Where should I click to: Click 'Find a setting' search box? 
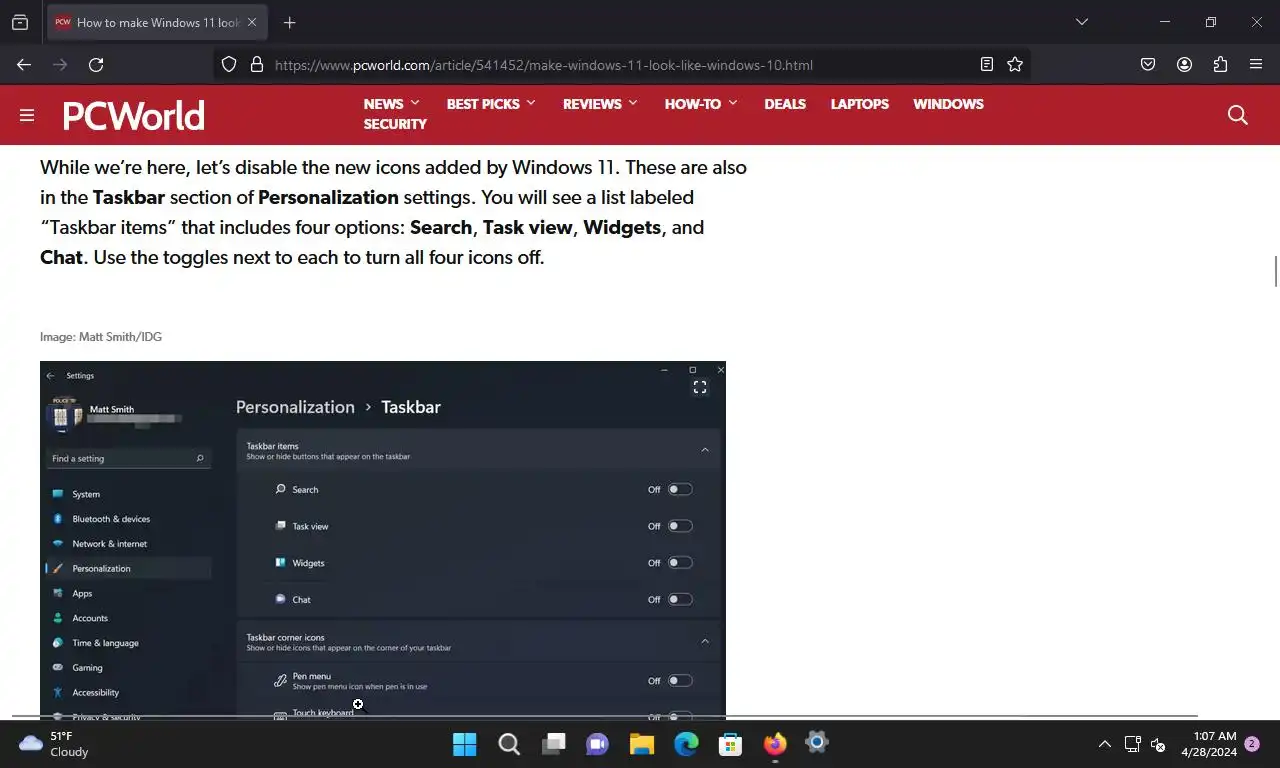tap(129, 458)
